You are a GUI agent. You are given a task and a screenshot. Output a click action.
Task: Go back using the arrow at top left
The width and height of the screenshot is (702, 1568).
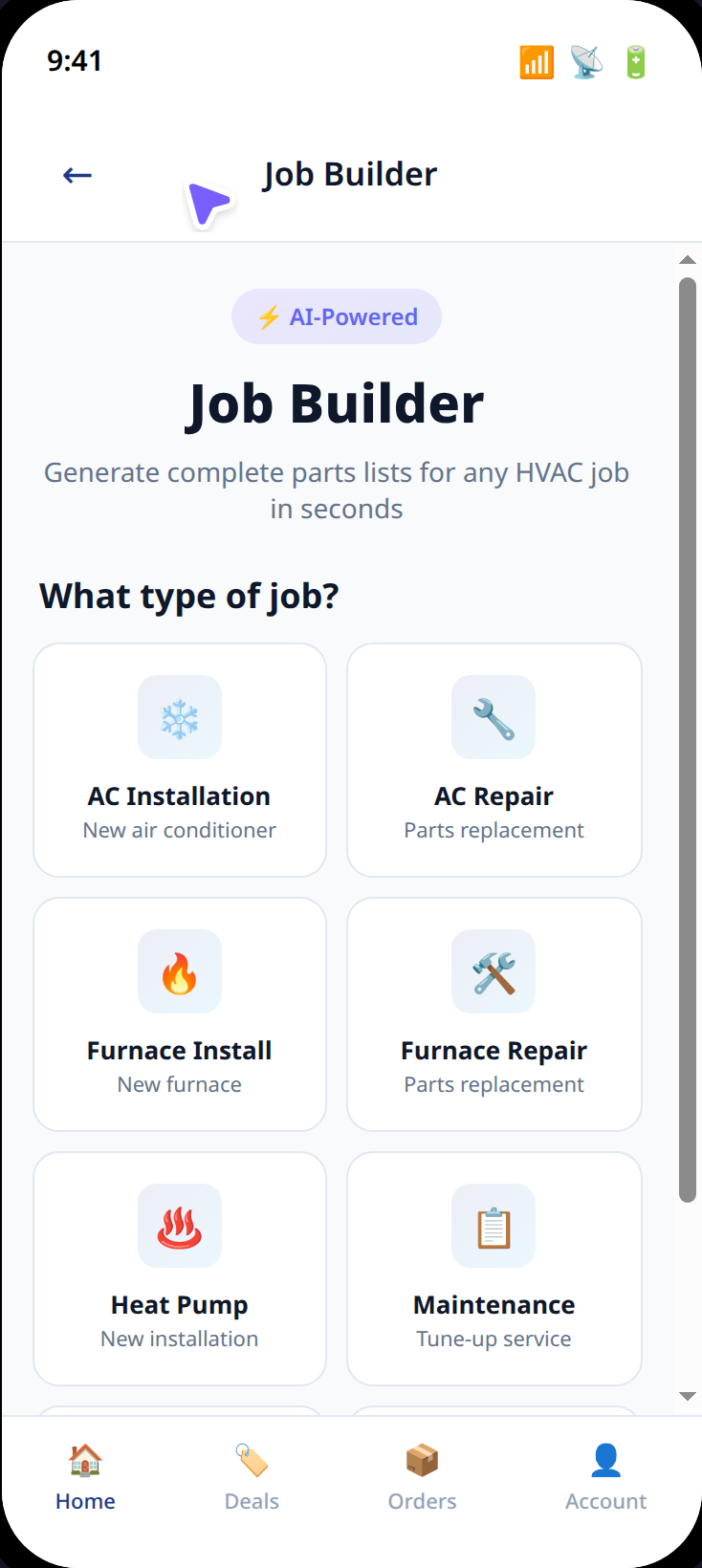77,174
